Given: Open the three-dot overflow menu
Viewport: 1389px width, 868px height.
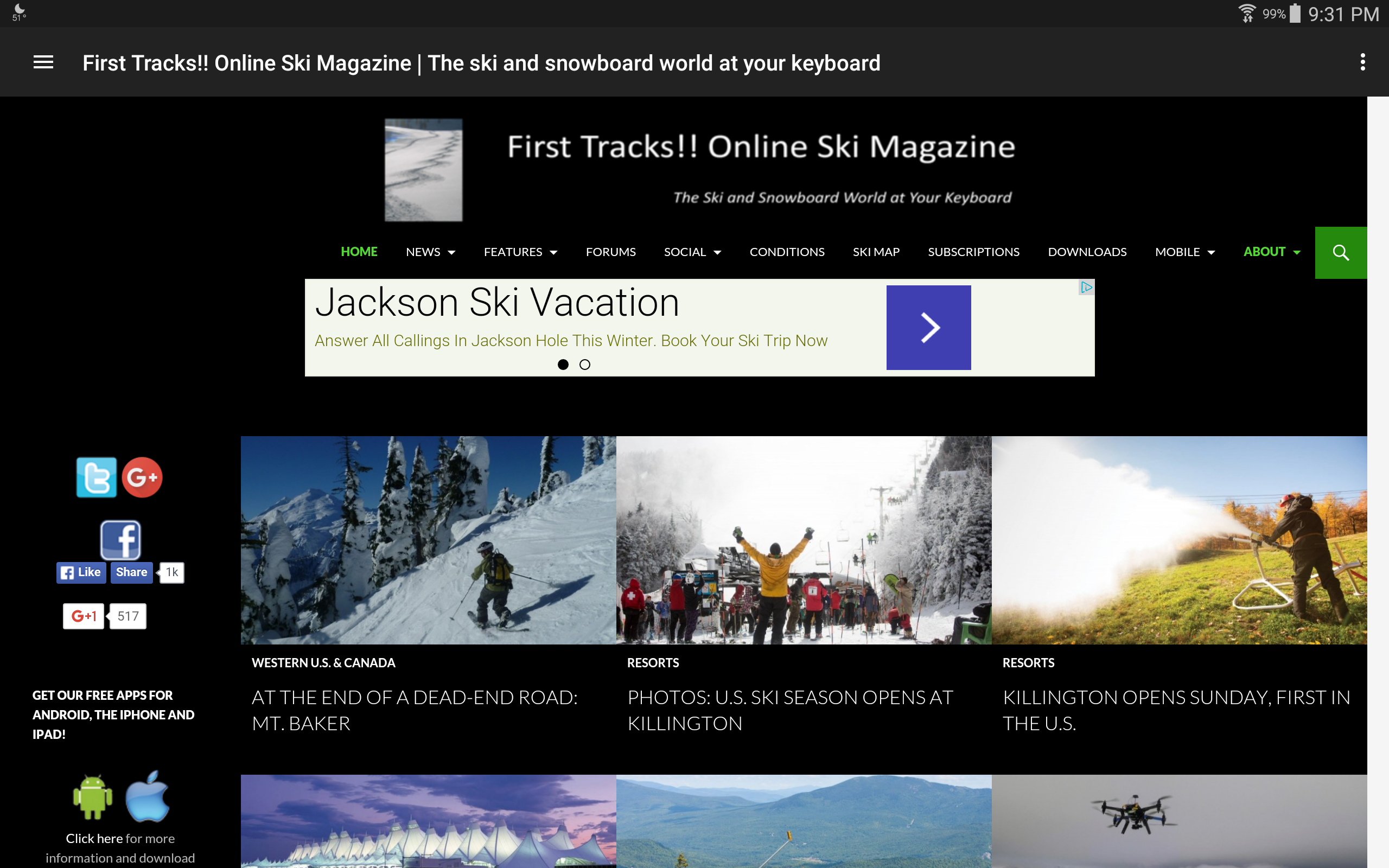Looking at the screenshot, I should [x=1362, y=62].
